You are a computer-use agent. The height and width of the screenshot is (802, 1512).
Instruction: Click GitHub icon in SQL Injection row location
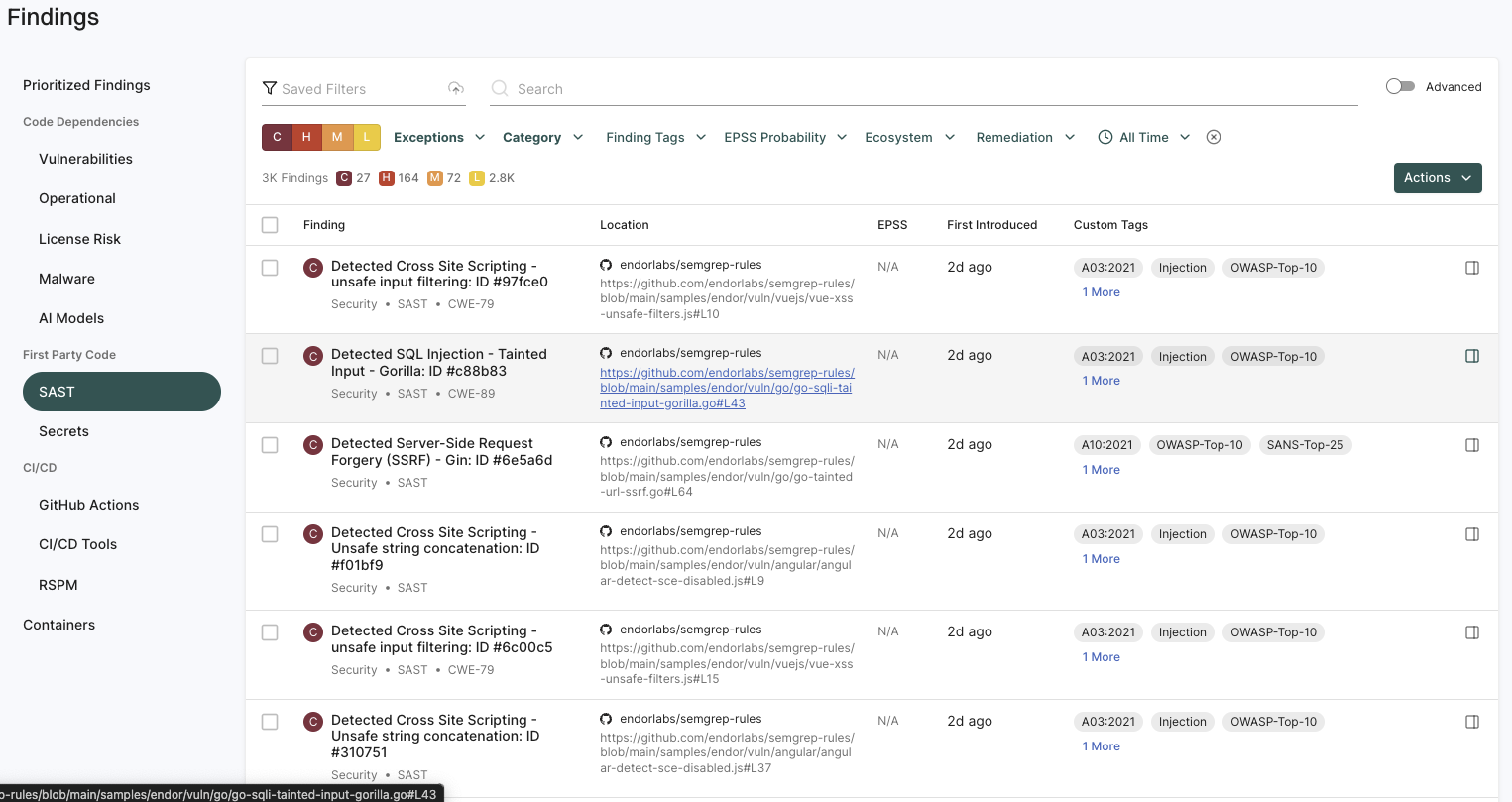coord(606,353)
